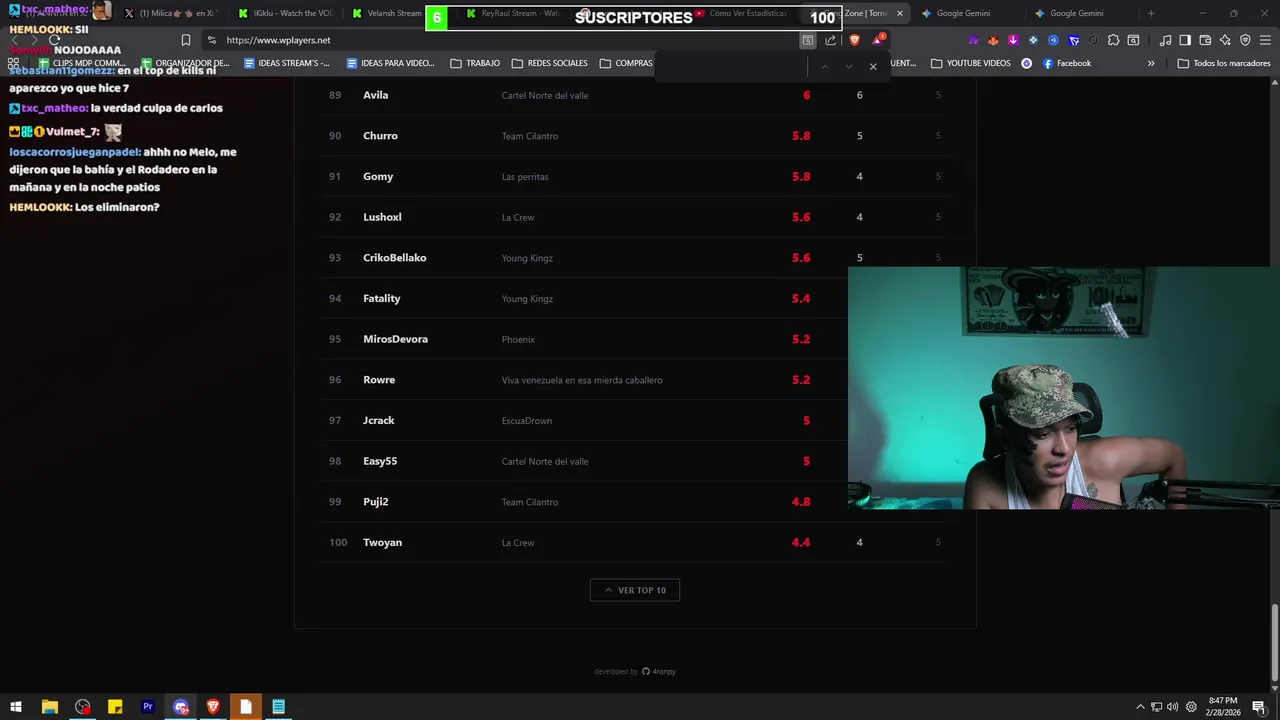
Task: Click the find-in-page icon in address bar
Action: pos(807,40)
